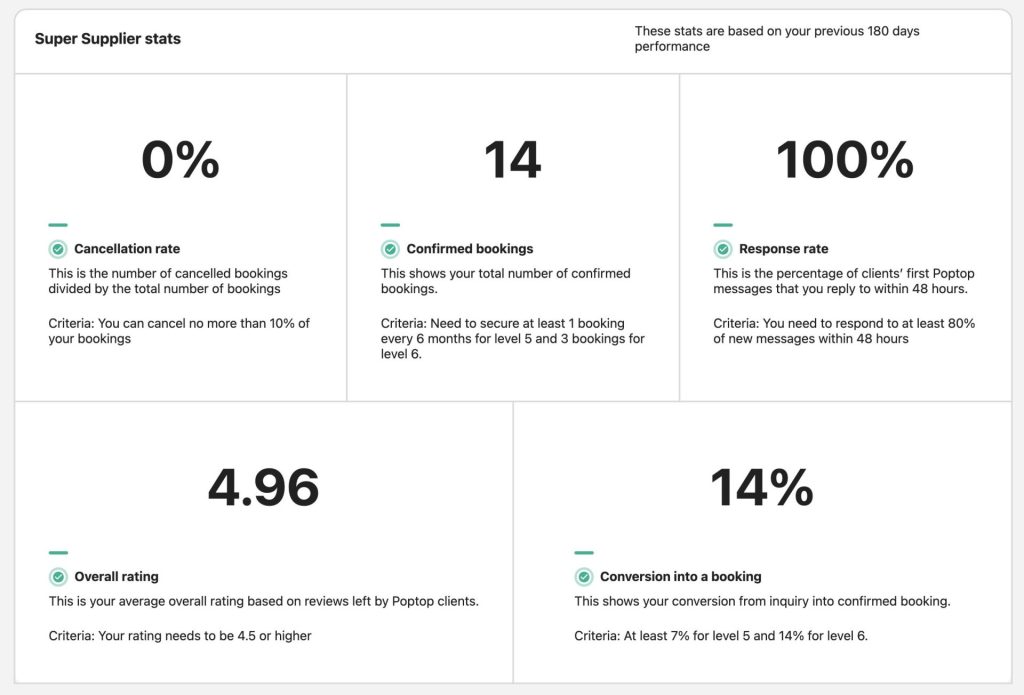Click the 180 days performance note
The image size is (1024, 695).
tap(777, 39)
